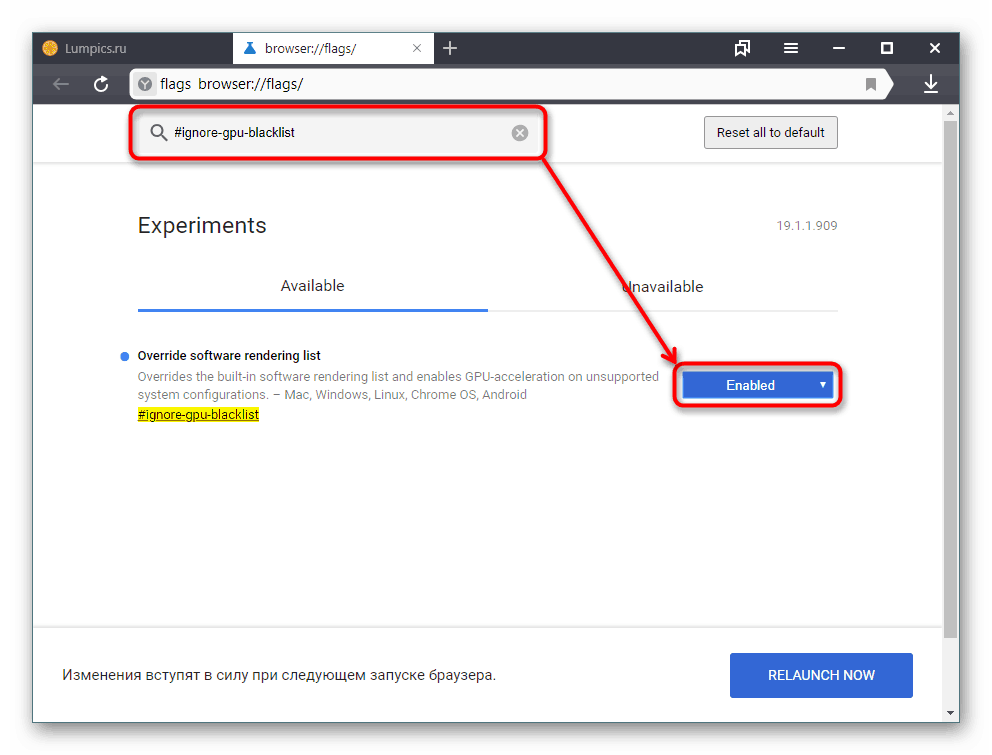Click the side panel bookmarks icon

pyautogui.click(x=742, y=47)
